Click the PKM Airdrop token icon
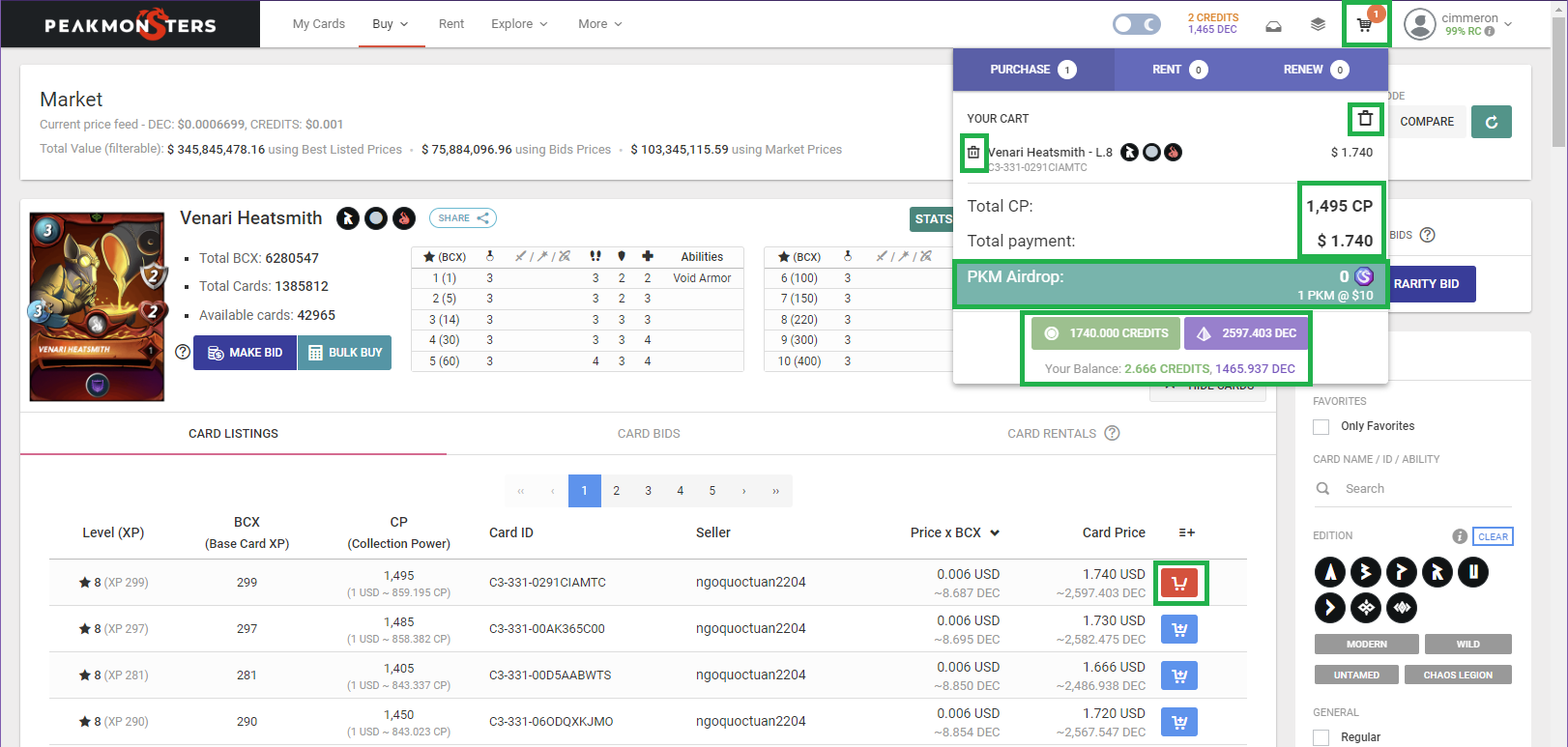 (x=1364, y=276)
